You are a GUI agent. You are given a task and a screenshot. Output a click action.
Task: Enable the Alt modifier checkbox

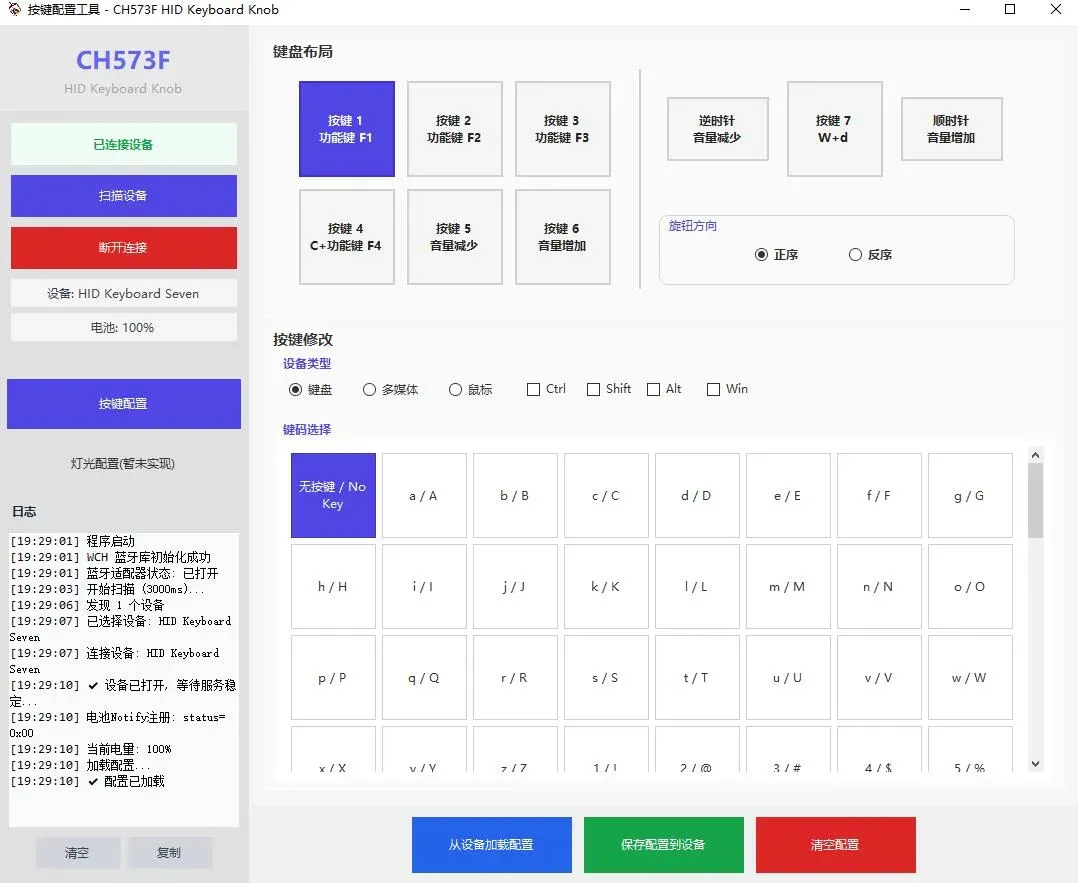[x=664, y=389]
